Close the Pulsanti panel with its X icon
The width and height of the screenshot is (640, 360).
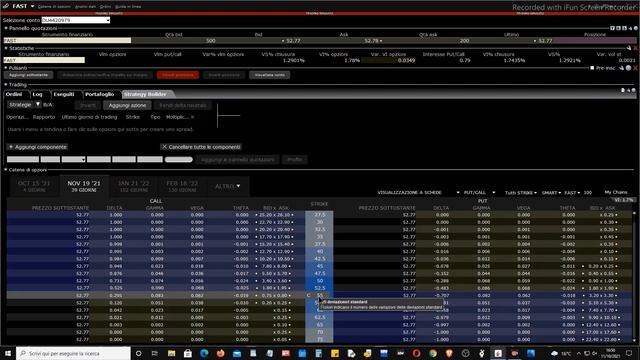tap(636, 68)
